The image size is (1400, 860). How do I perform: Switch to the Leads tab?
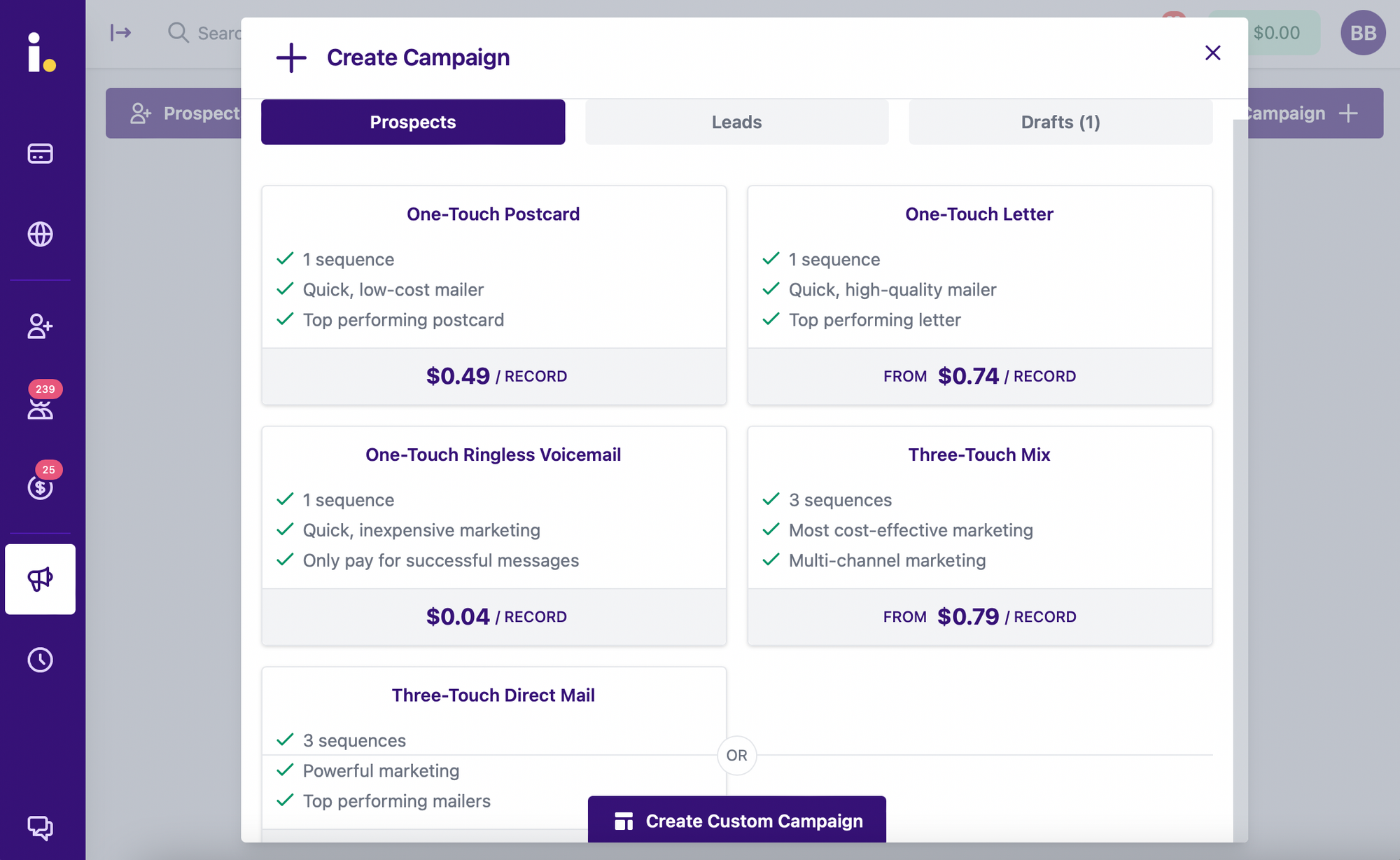pos(736,122)
